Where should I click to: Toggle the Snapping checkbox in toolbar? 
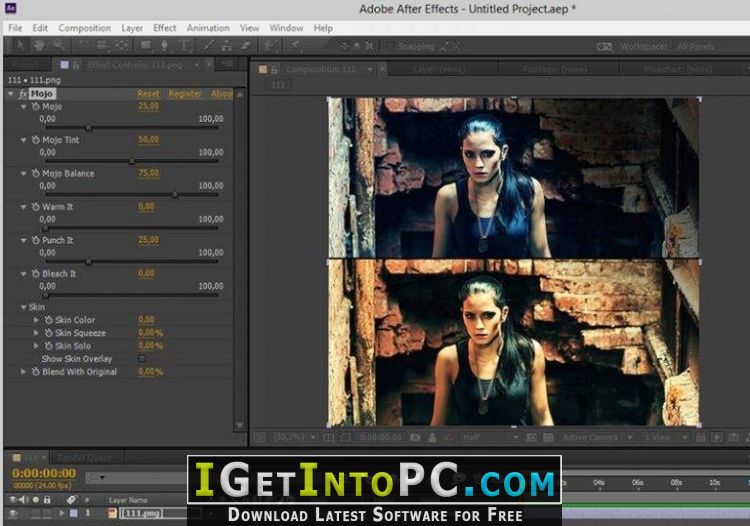(x=390, y=46)
